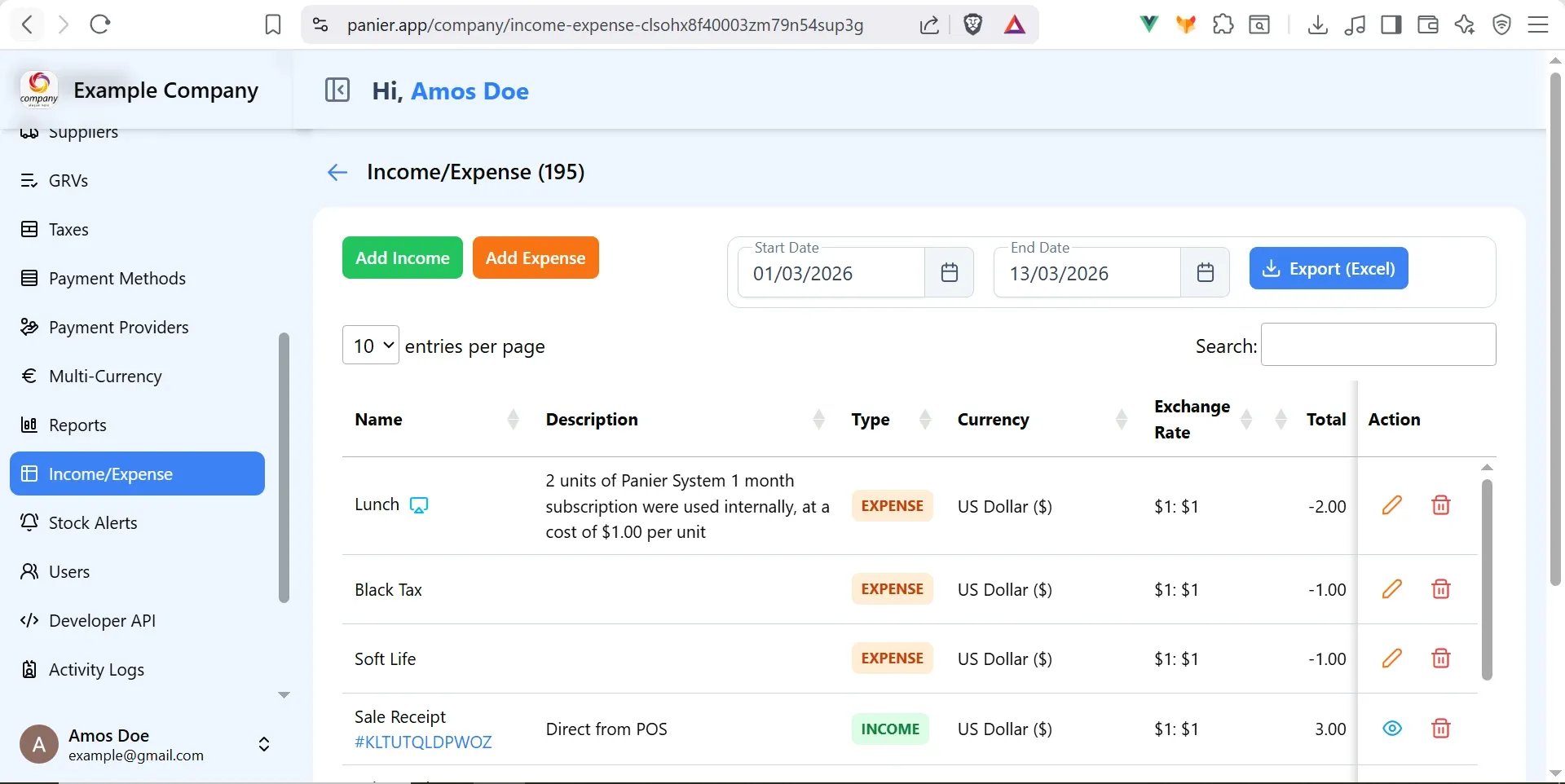Screen dimensions: 1565x784
Task: Delete the Sale Receipt income entry
Action: 1441,728
